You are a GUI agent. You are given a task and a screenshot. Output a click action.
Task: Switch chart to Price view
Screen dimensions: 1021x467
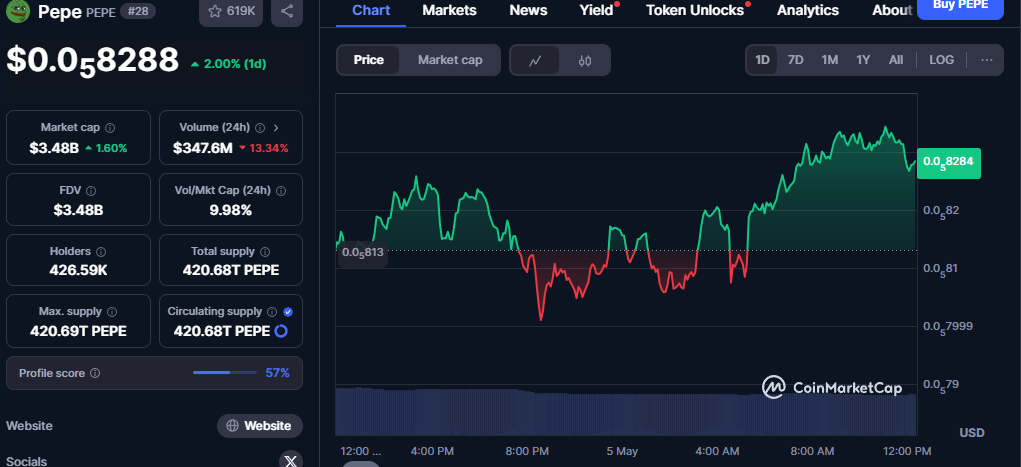[369, 60]
